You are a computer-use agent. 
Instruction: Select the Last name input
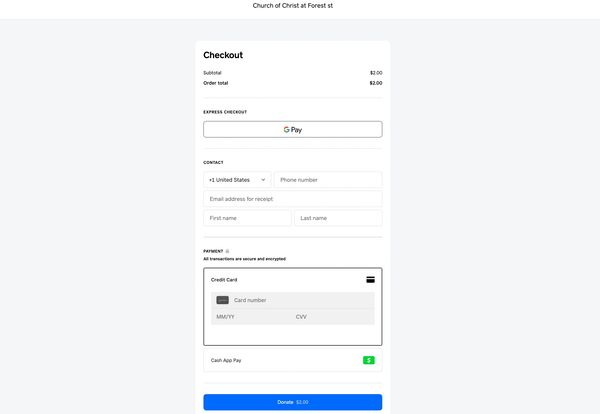[x=338, y=218]
